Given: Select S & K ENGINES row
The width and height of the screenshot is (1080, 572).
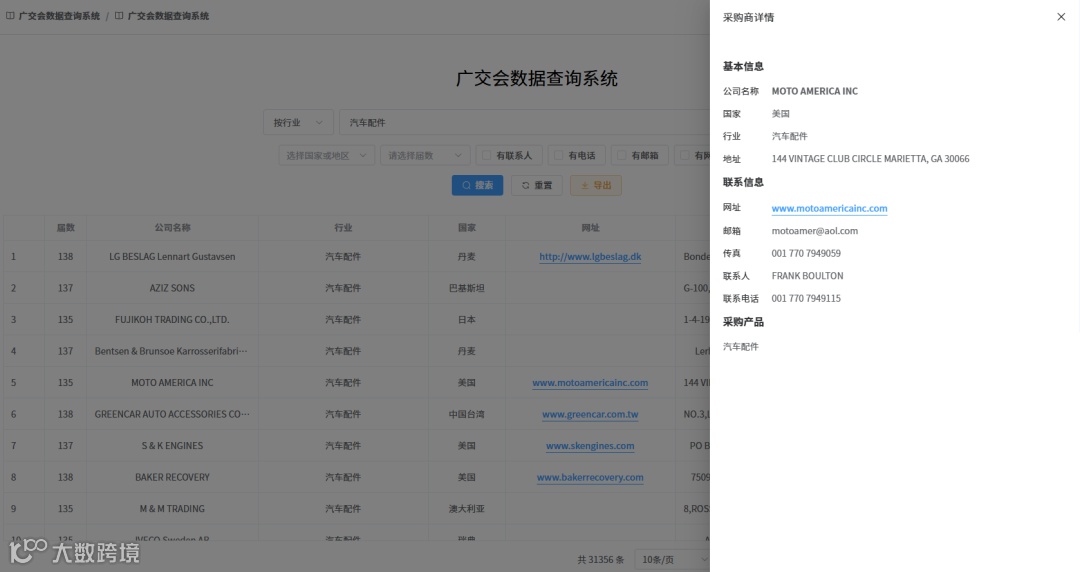Looking at the screenshot, I should [x=357, y=446].
